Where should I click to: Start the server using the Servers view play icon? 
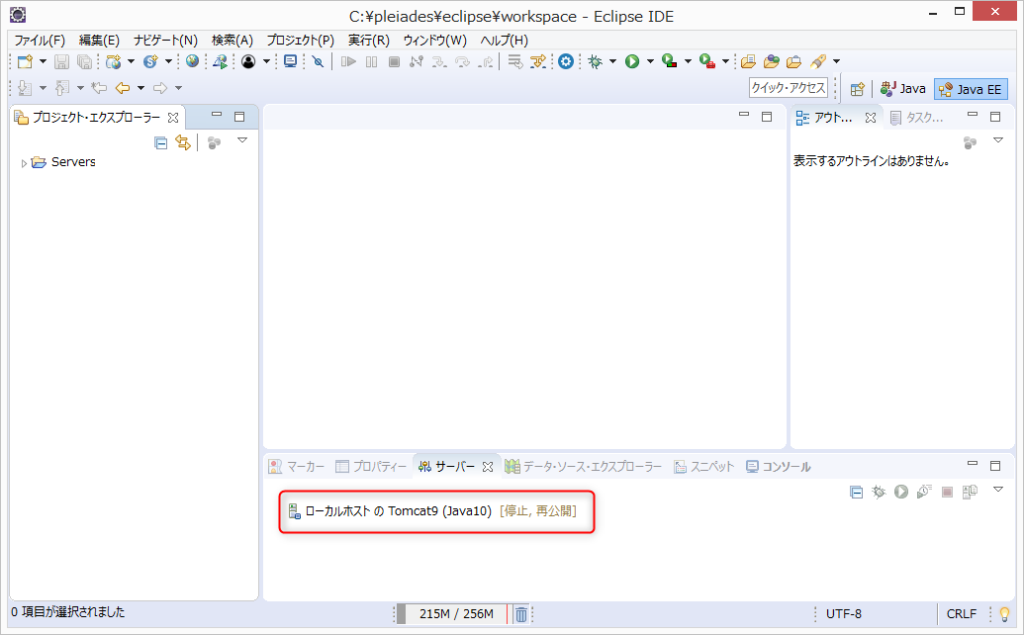tap(901, 491)
